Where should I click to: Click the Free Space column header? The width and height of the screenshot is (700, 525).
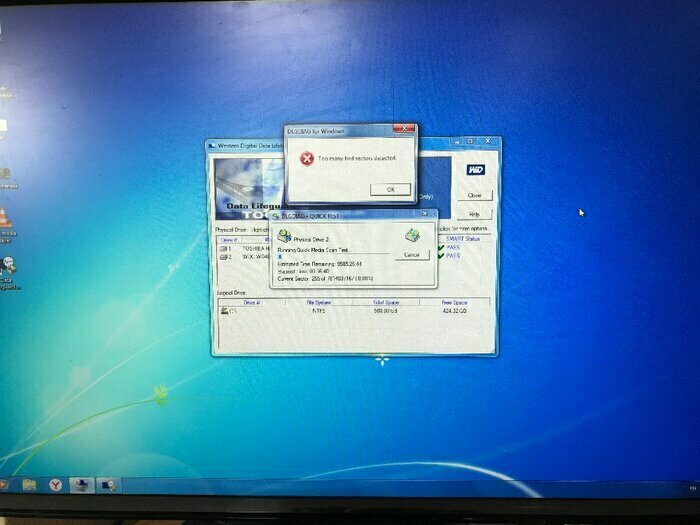tap(455, 301)
